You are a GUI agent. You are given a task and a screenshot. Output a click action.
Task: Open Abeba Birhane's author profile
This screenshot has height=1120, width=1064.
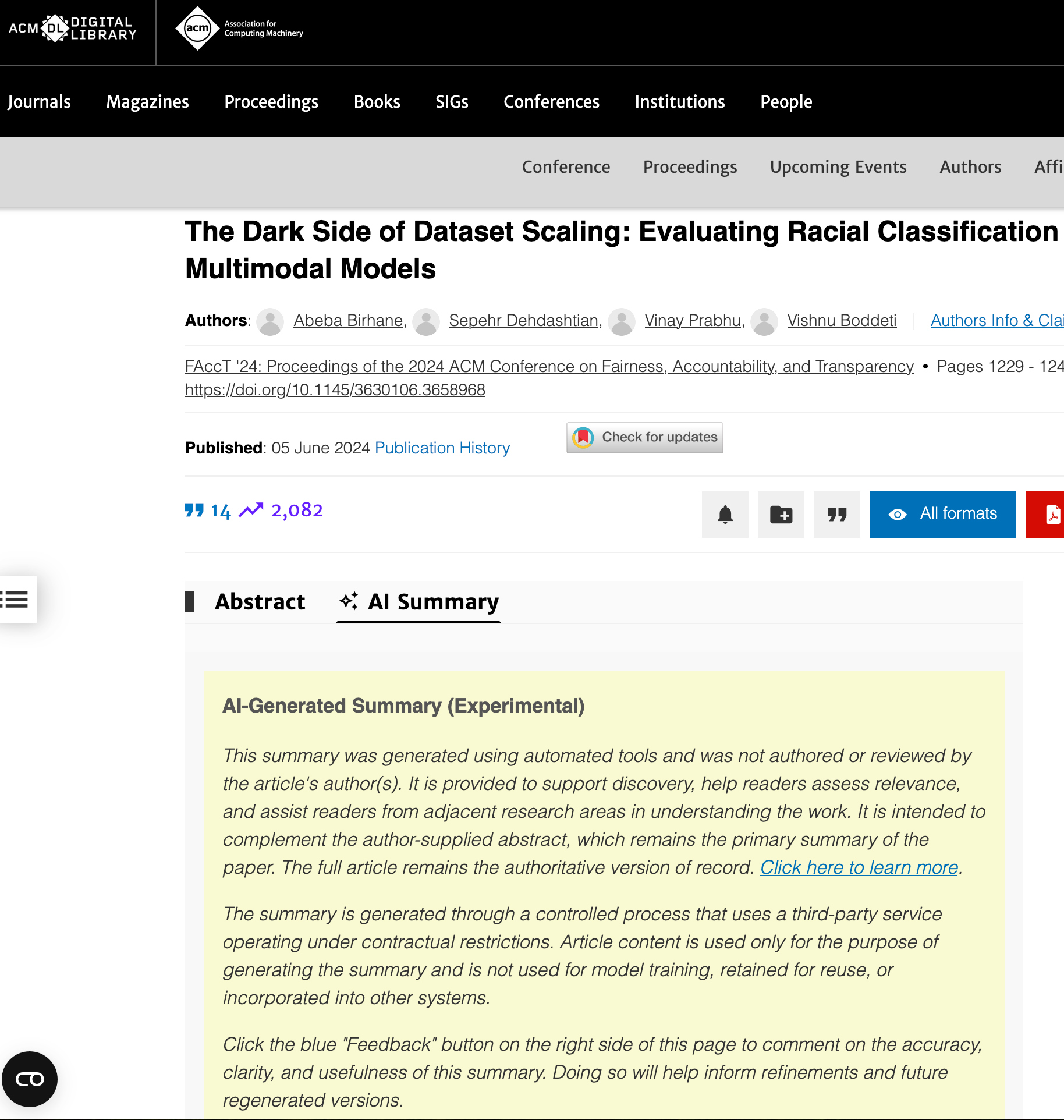click(x=348, y=321)
